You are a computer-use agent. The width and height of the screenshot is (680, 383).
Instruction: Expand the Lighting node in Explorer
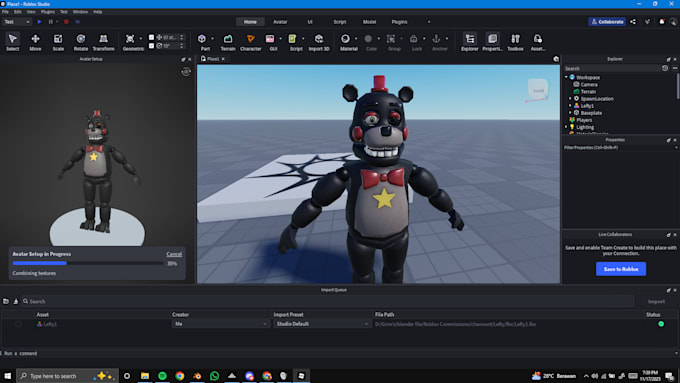[x=566, y=127]
